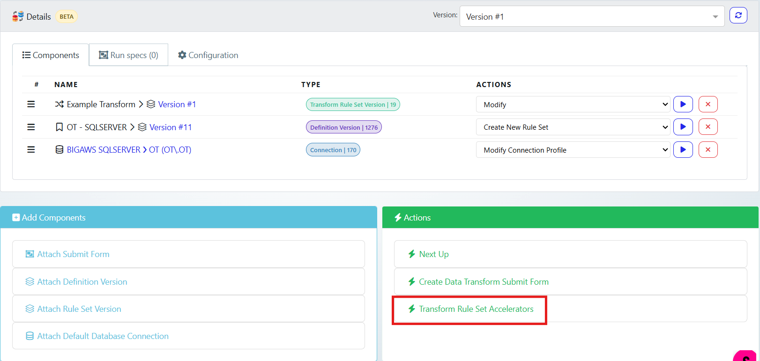The width and height of the screenshot is (760, 361).
Task: Open the Modify Connection Profile dropdown
Action: pyautogui.click(x=573, y=150)
